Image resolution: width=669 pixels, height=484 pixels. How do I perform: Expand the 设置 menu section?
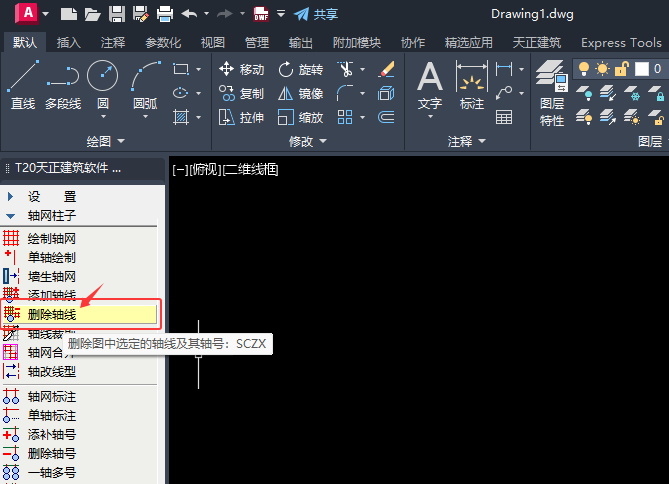coord(11,196)
